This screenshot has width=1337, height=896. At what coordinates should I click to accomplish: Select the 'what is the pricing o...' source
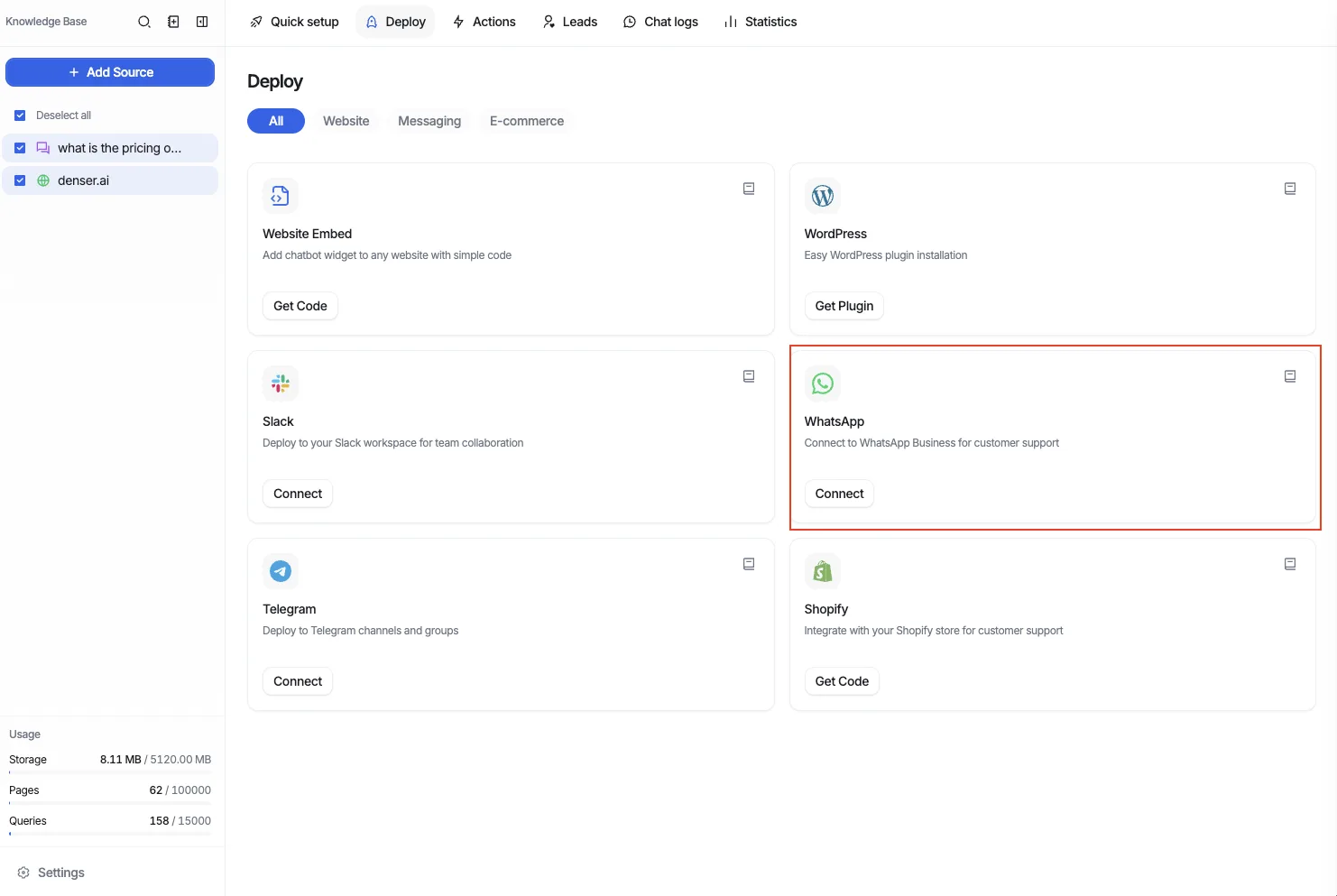[110, 148]
